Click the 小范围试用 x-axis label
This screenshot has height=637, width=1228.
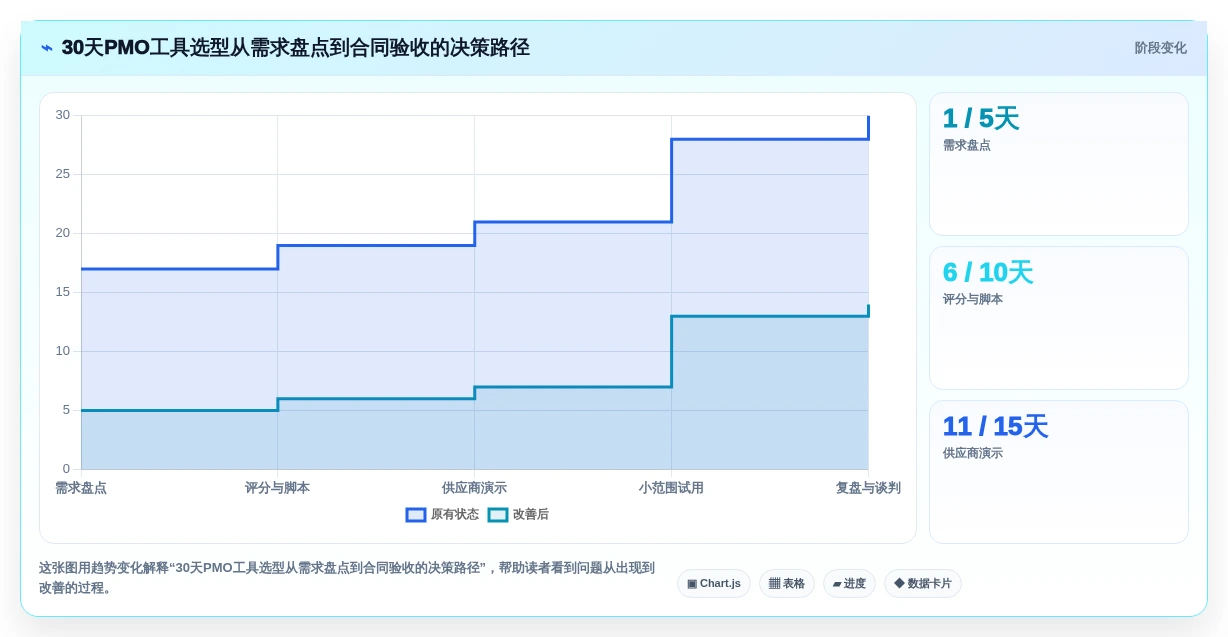[671, 488]
